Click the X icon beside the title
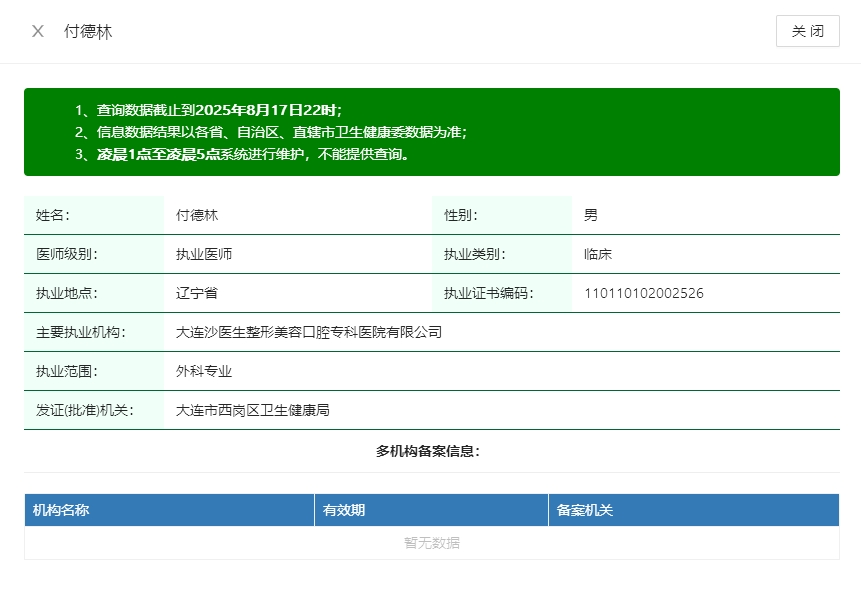861x612 pixels. (38, 31)
